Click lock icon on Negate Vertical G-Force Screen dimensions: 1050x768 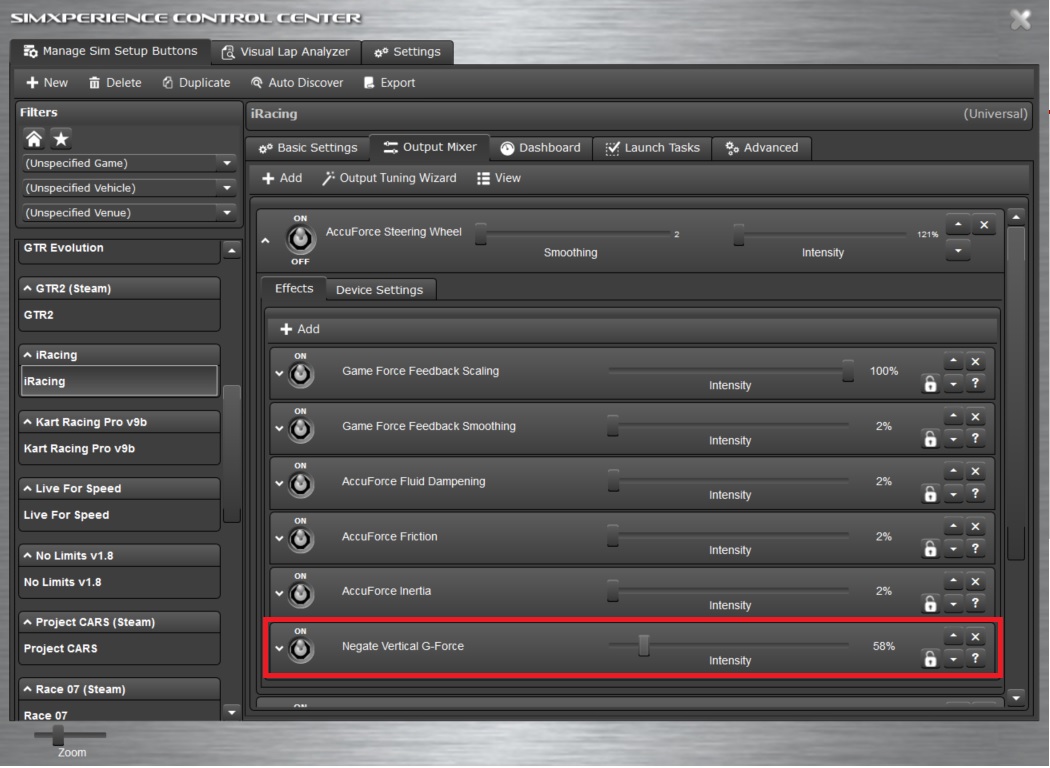(930, 659)
